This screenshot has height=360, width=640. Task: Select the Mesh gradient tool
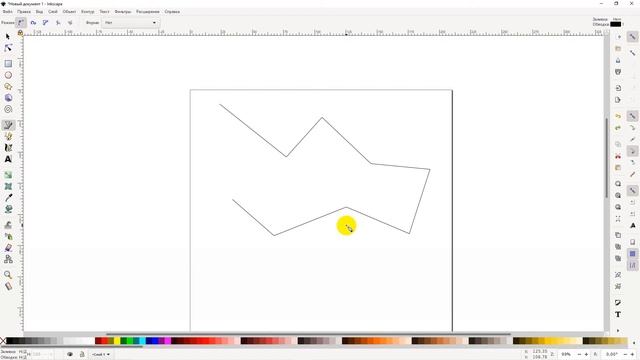tap(8, 186)
